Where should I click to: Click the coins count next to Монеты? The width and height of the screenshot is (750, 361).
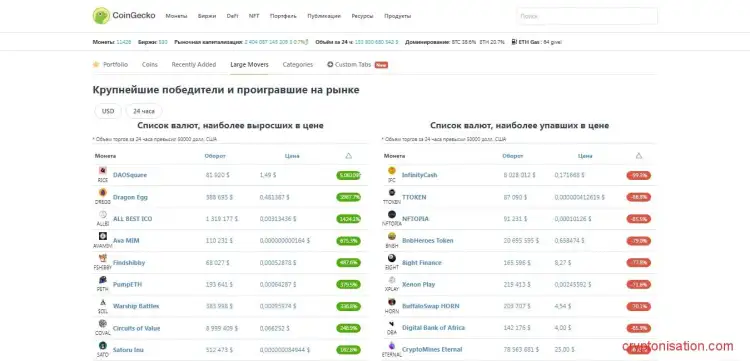[124, 42]
